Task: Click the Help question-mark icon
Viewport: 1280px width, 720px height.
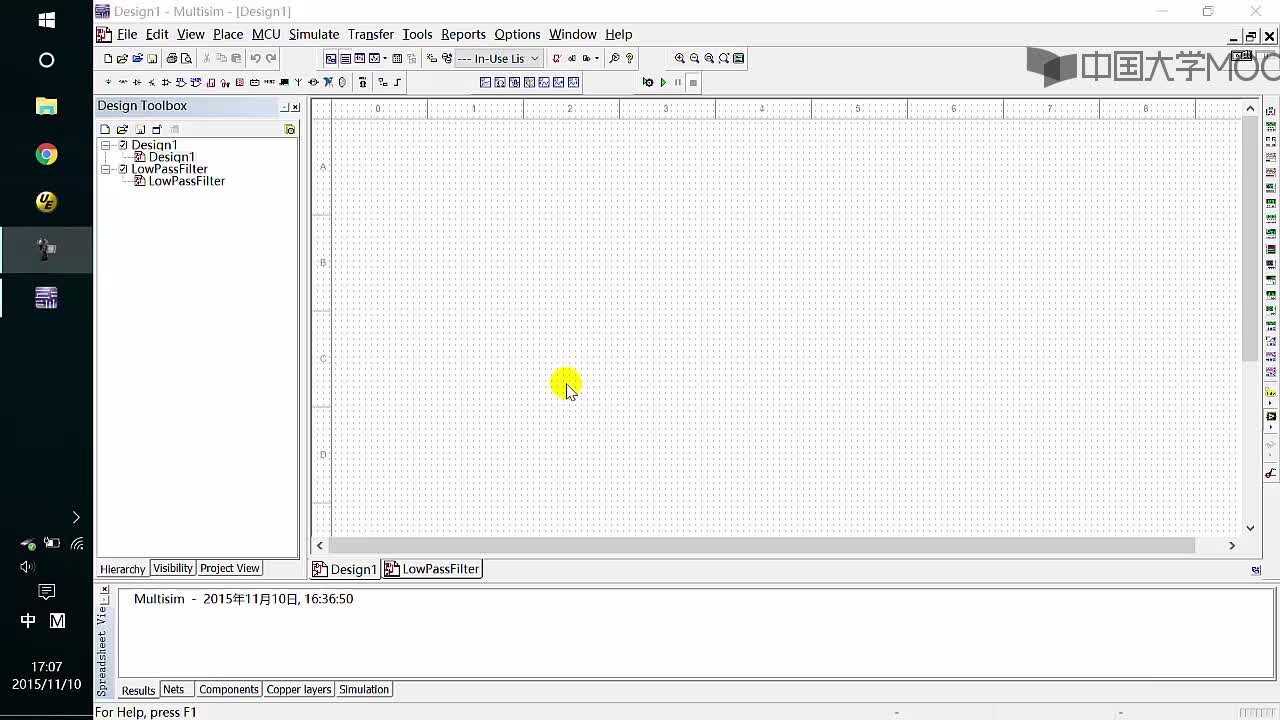Action: pos(630,58)
